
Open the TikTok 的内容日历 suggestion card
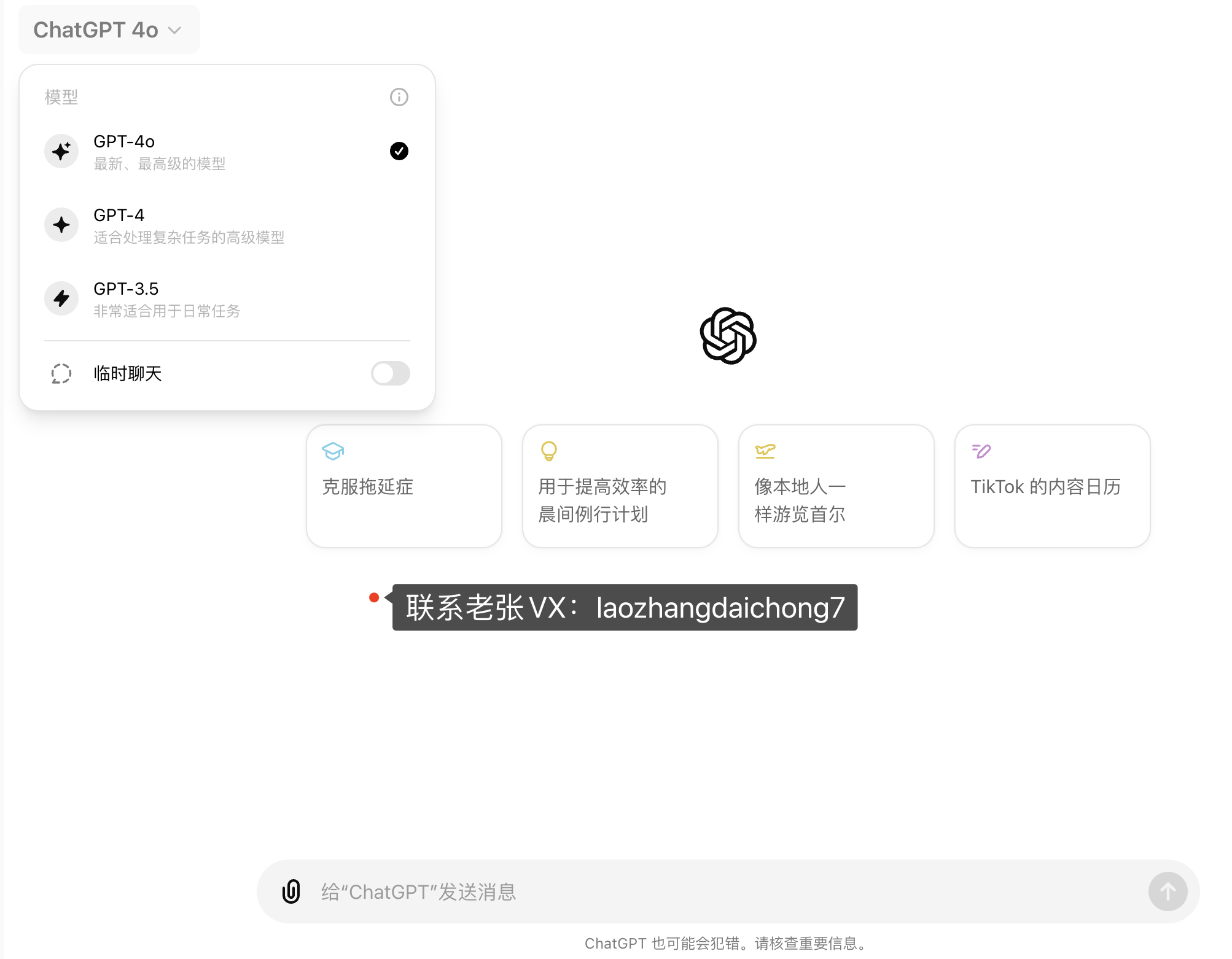(x=1053, y=486)
